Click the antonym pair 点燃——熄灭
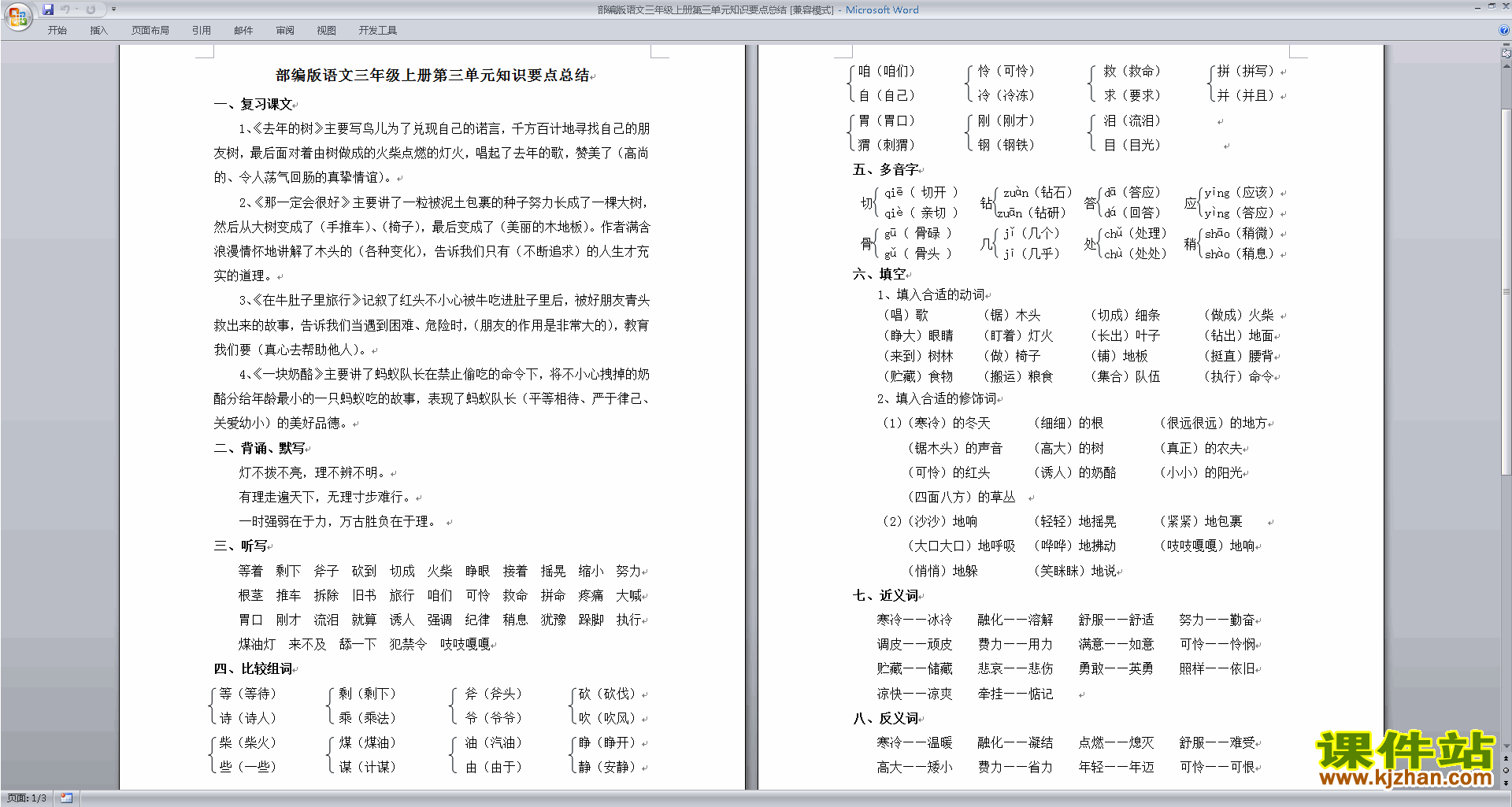This screenshot has height=807, width=1512. point(1117,742)
